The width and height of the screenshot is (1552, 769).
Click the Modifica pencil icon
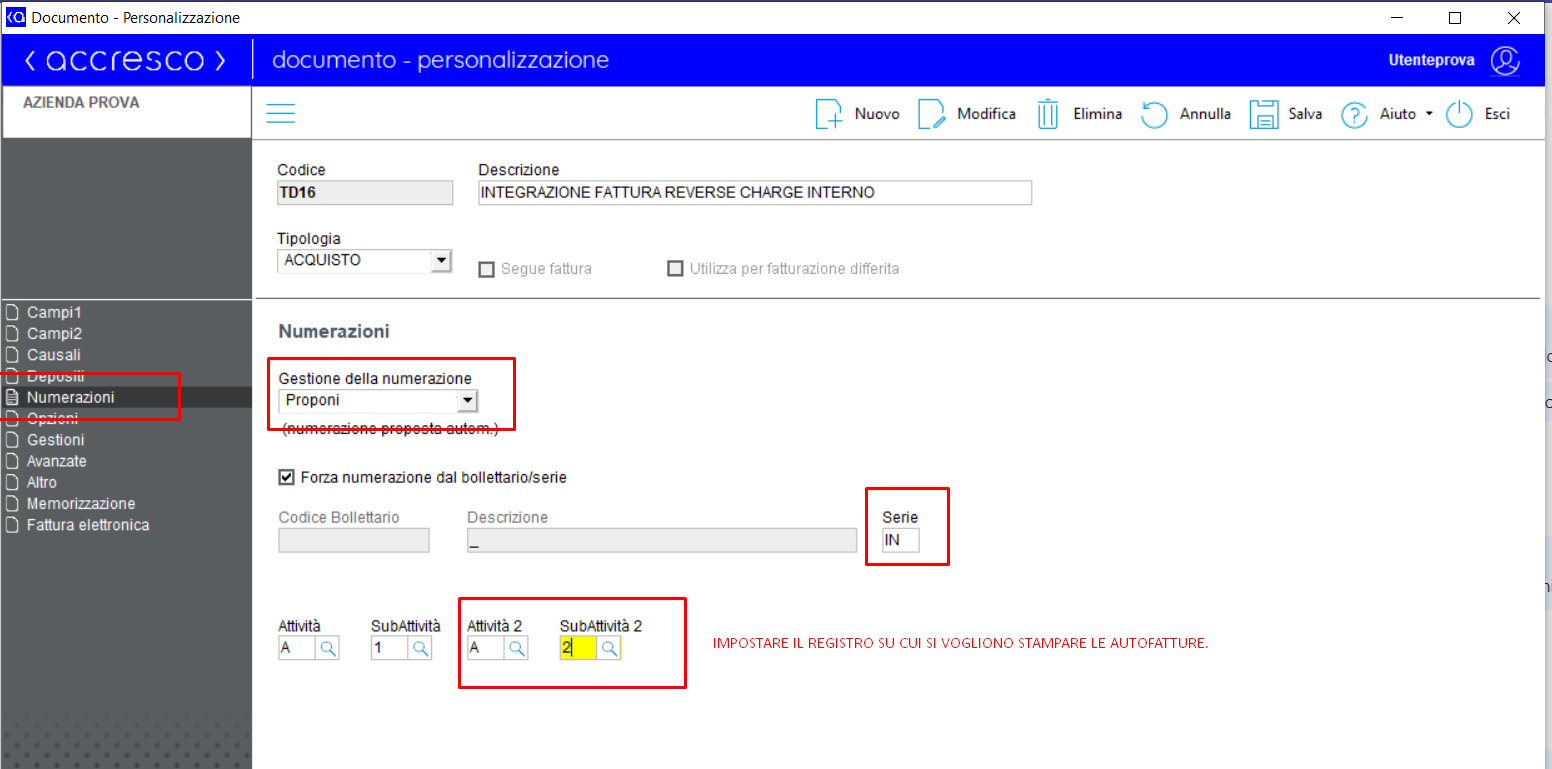[x=932, y=114]
